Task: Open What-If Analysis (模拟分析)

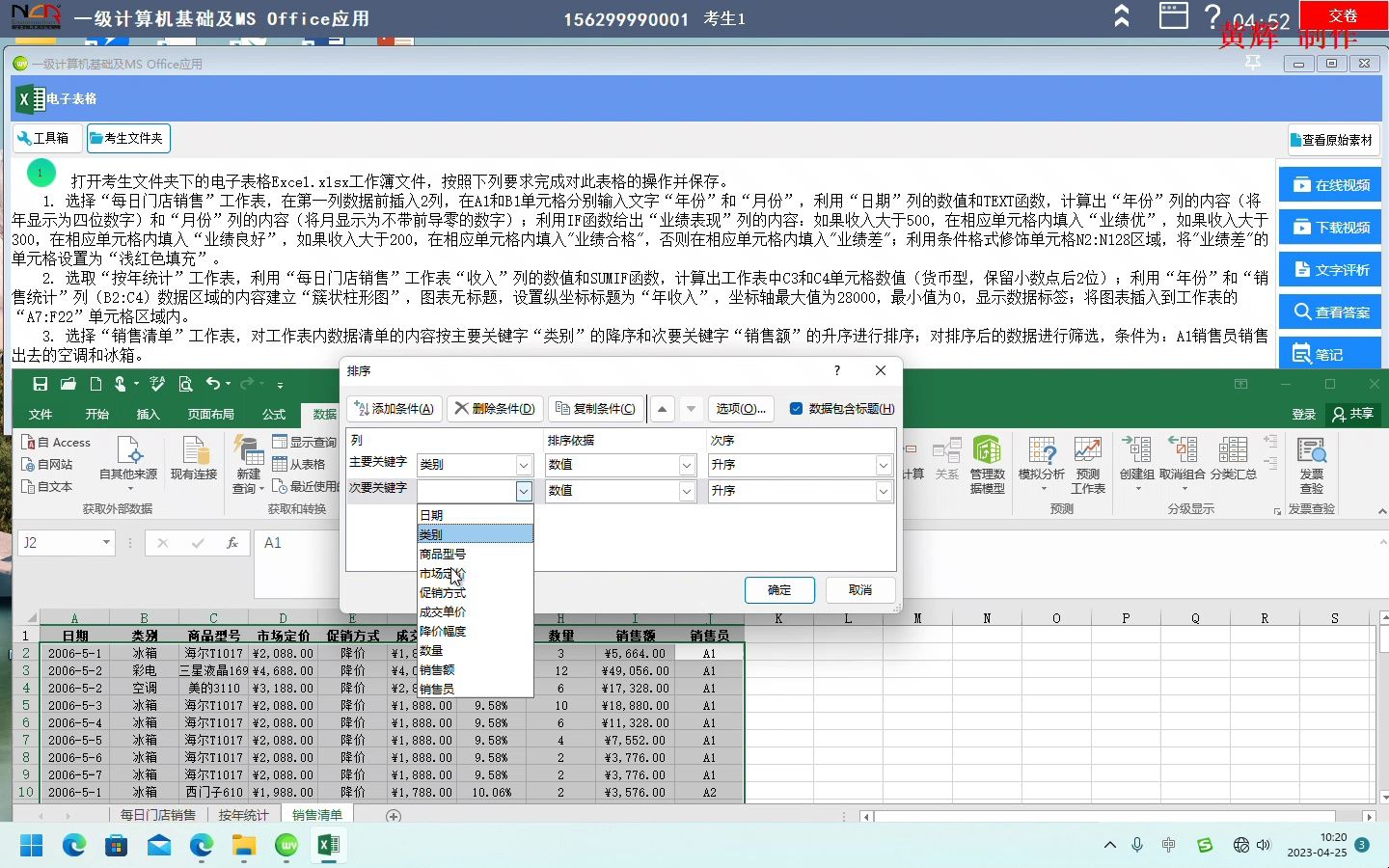Action: 1042,465
